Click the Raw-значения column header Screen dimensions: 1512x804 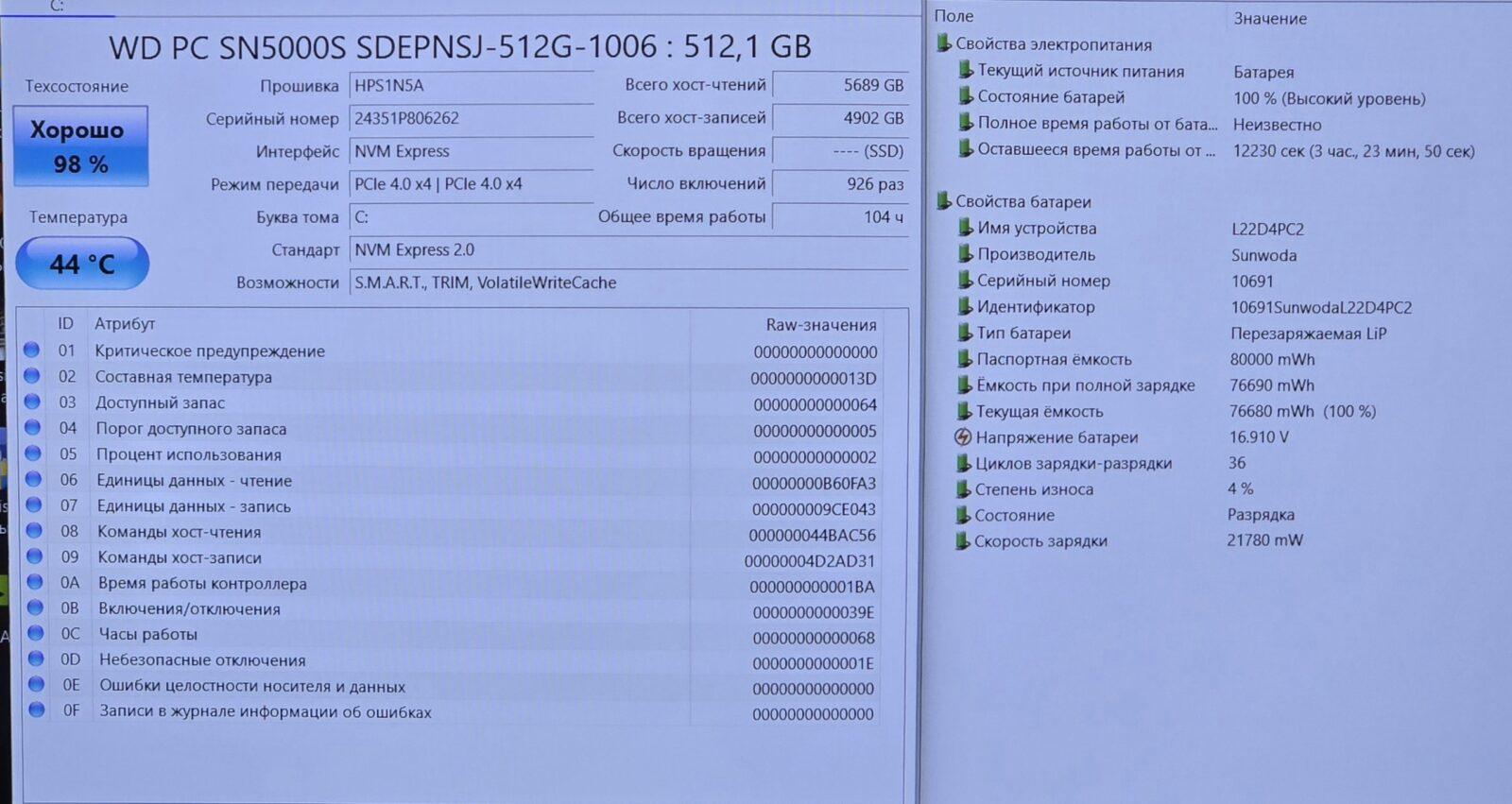pyautogui.click(x=821, y=324)
